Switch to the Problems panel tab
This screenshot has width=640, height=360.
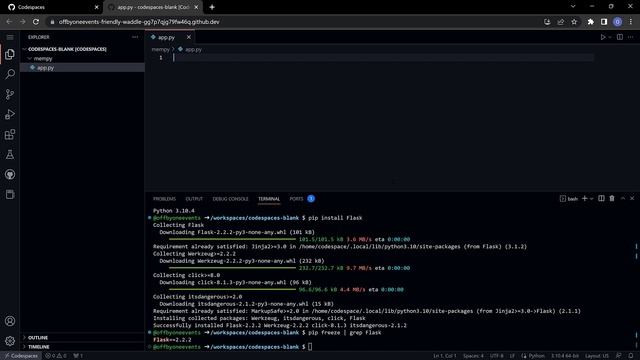pyautogui.click(x=164, y=199)
